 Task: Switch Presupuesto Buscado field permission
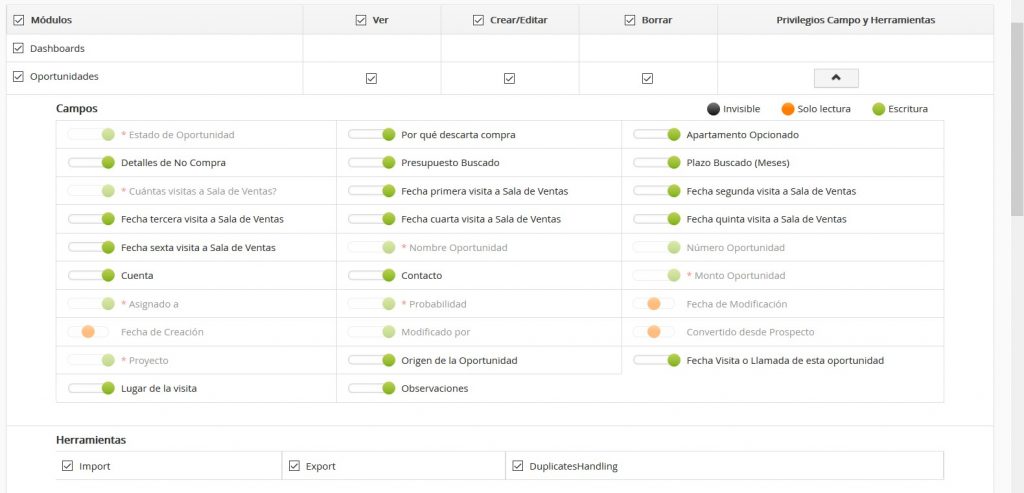pyautogui.click(x=372, y=163)
